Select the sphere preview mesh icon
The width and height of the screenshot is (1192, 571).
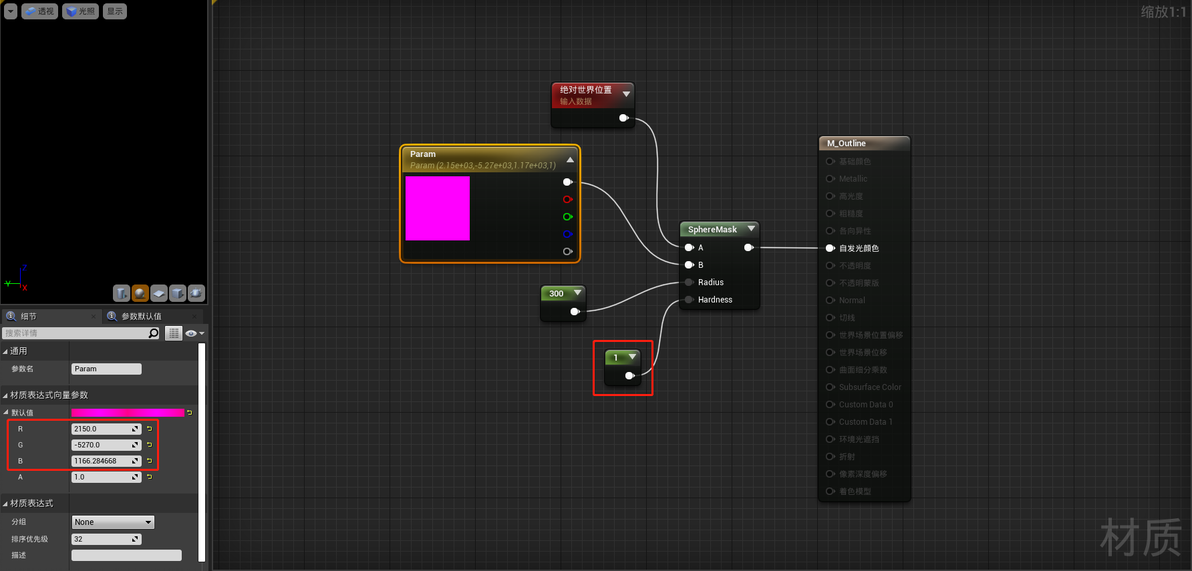point(141,293)
